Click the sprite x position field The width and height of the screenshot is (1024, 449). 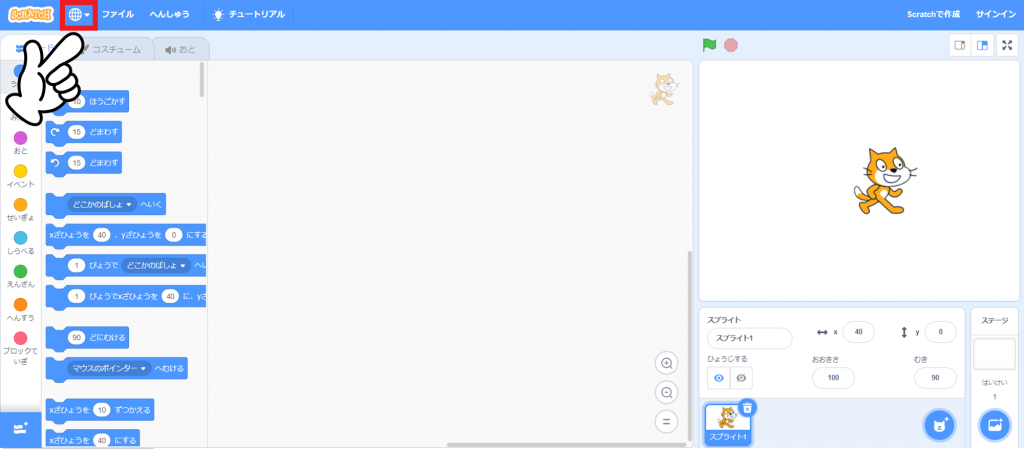point(859,332)
